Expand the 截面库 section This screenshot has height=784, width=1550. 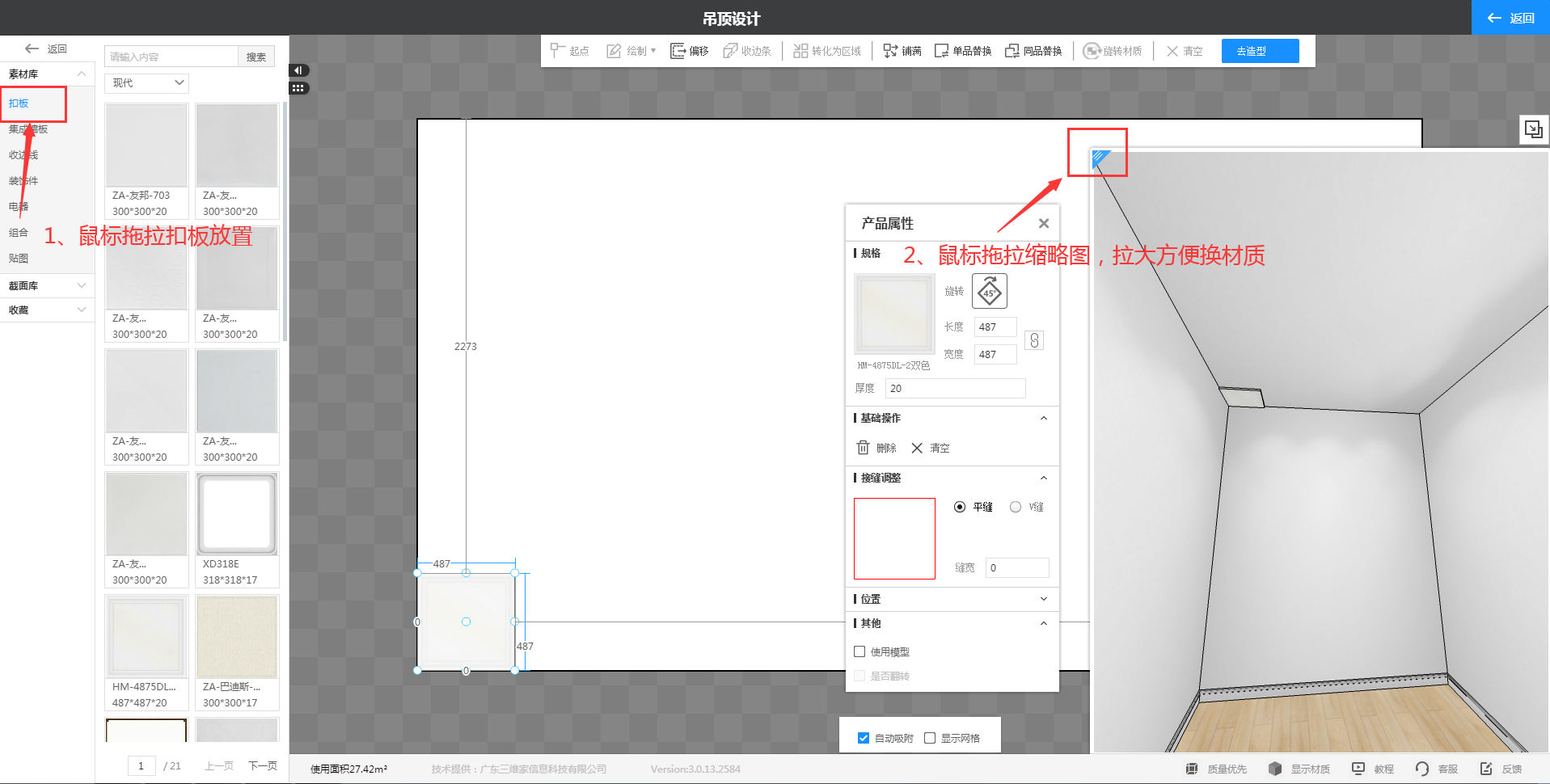pos(47,285)
